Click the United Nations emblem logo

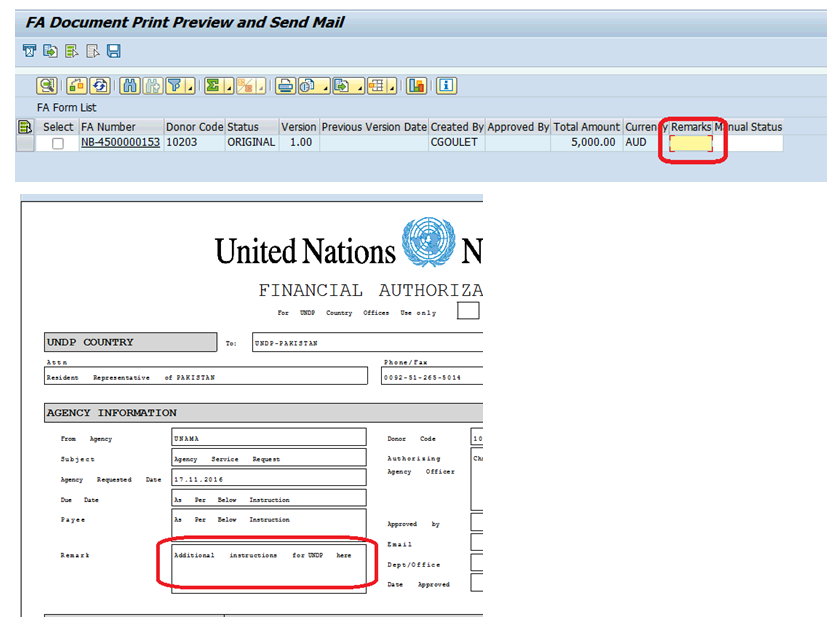pyautogui.click(x=428, y=242)
